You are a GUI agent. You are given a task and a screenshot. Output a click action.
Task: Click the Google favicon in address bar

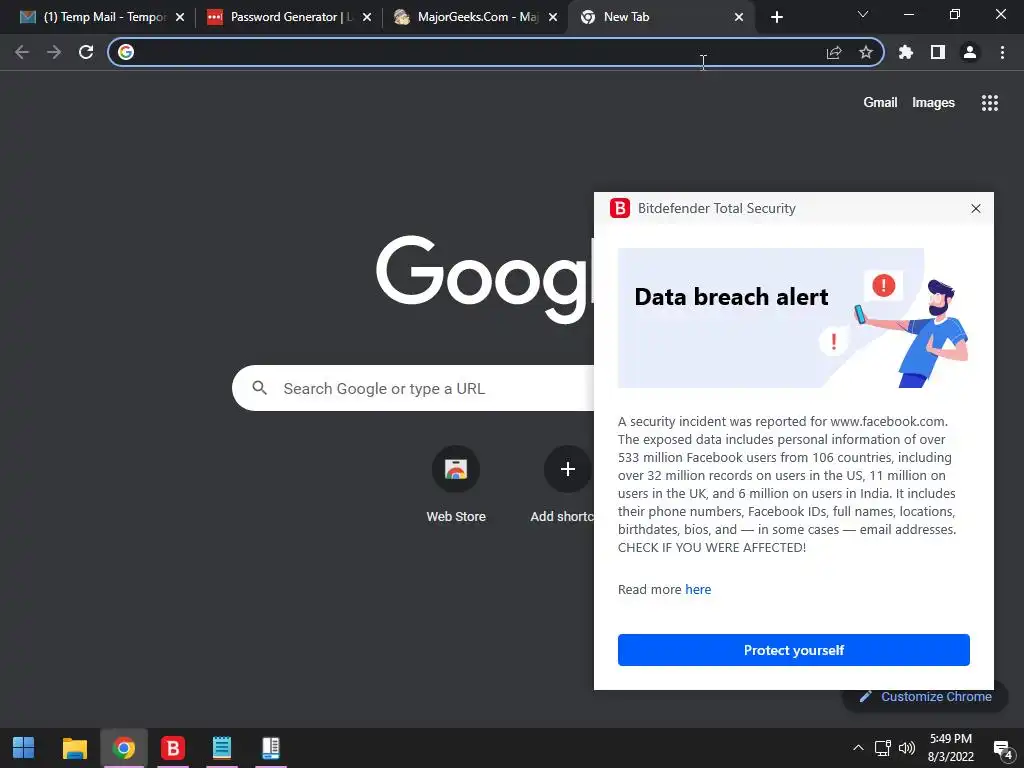pos(126,52)
